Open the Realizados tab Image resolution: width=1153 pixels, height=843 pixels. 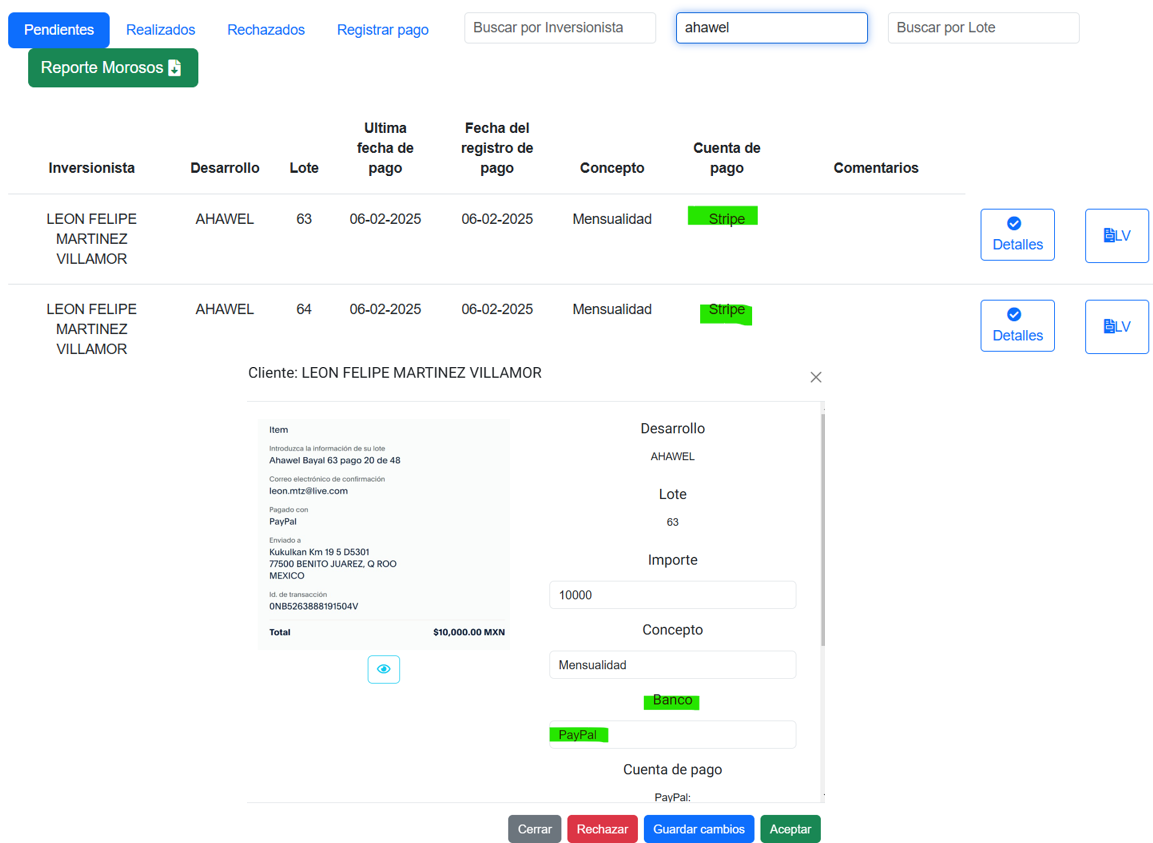(160, 30)
